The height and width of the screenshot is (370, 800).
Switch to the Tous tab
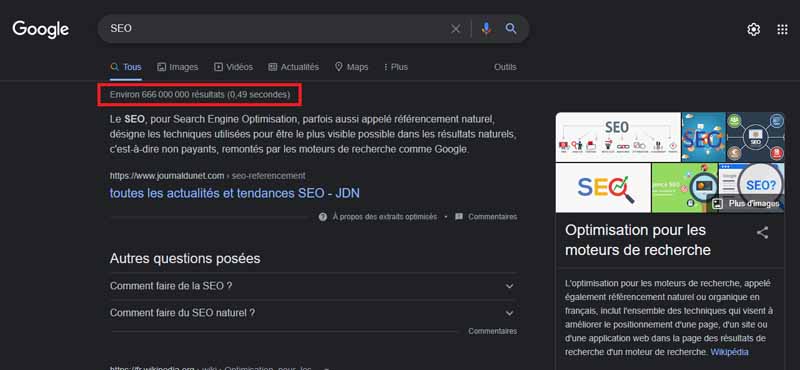[126, 67]
